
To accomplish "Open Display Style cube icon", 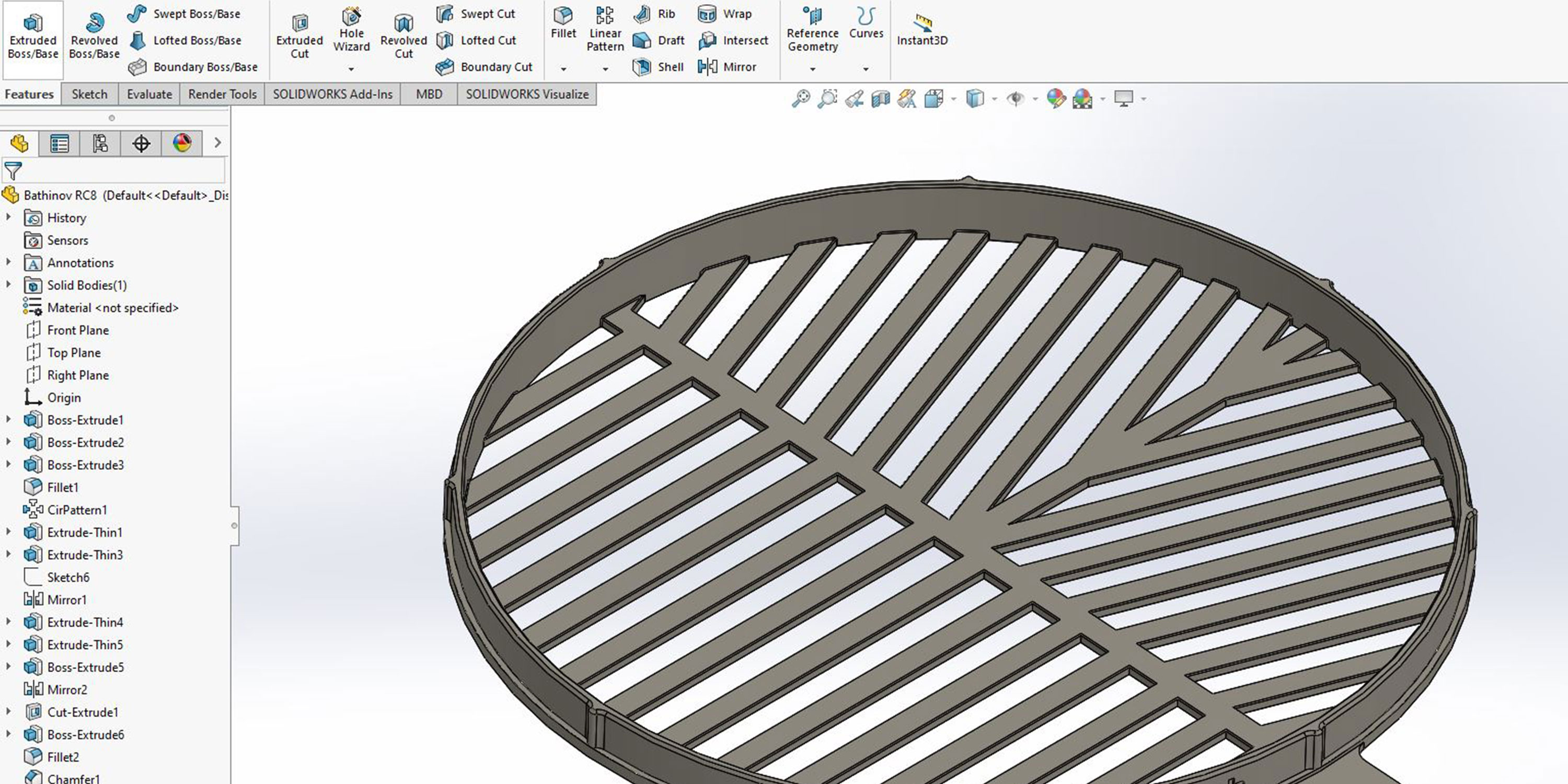I will (x=975, y=99).
